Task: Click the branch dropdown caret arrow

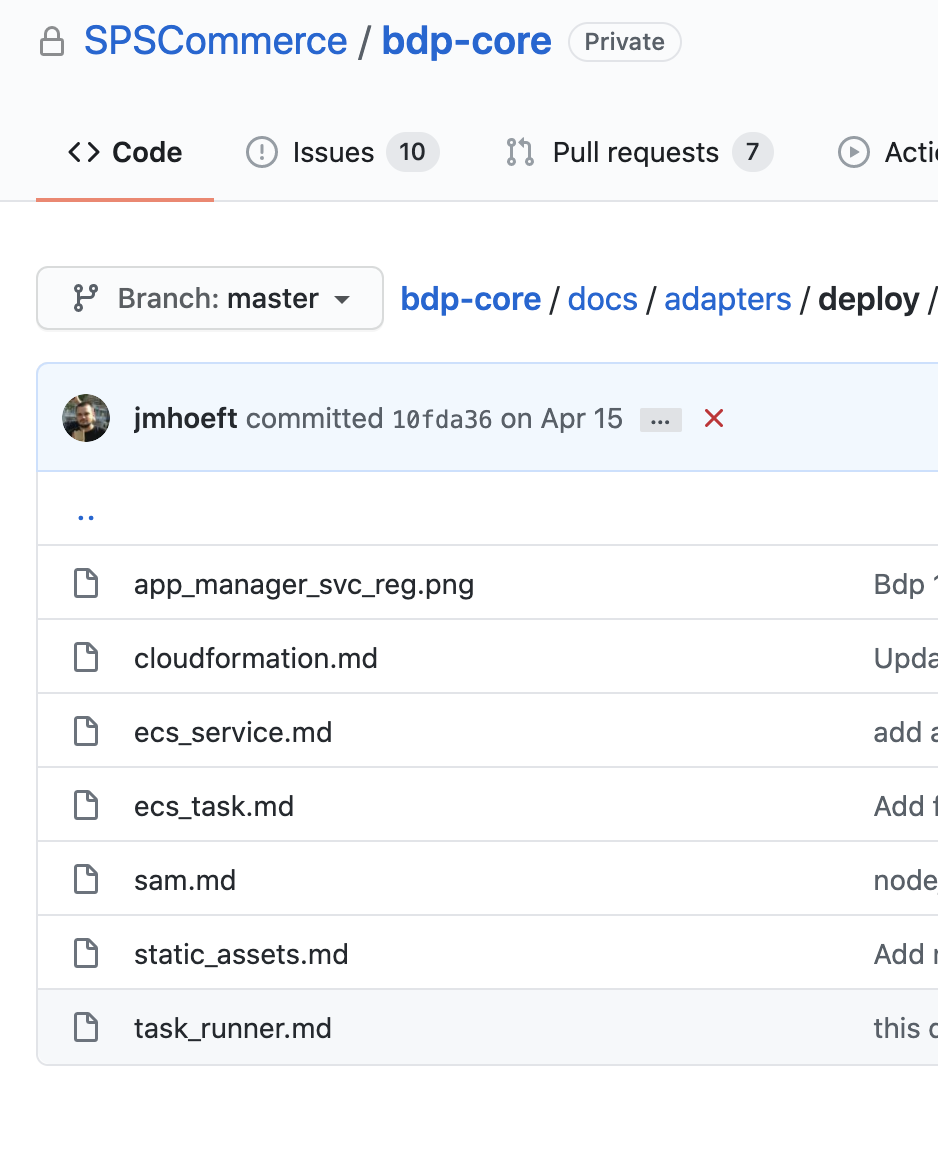Action: pos(341,300)
